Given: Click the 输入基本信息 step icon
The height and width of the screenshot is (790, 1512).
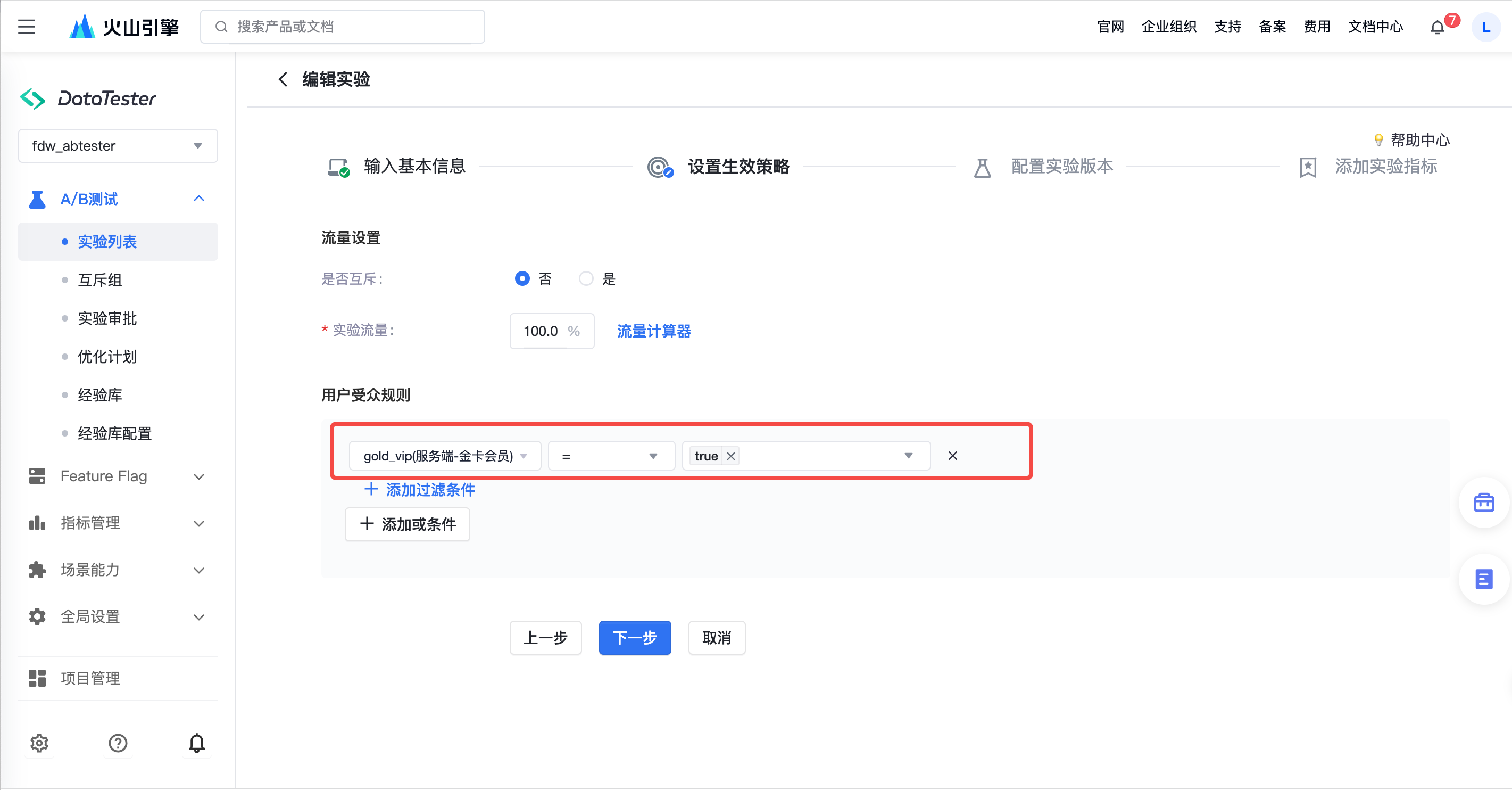Looking at the screenshot, I should click(x=339, y=167).
